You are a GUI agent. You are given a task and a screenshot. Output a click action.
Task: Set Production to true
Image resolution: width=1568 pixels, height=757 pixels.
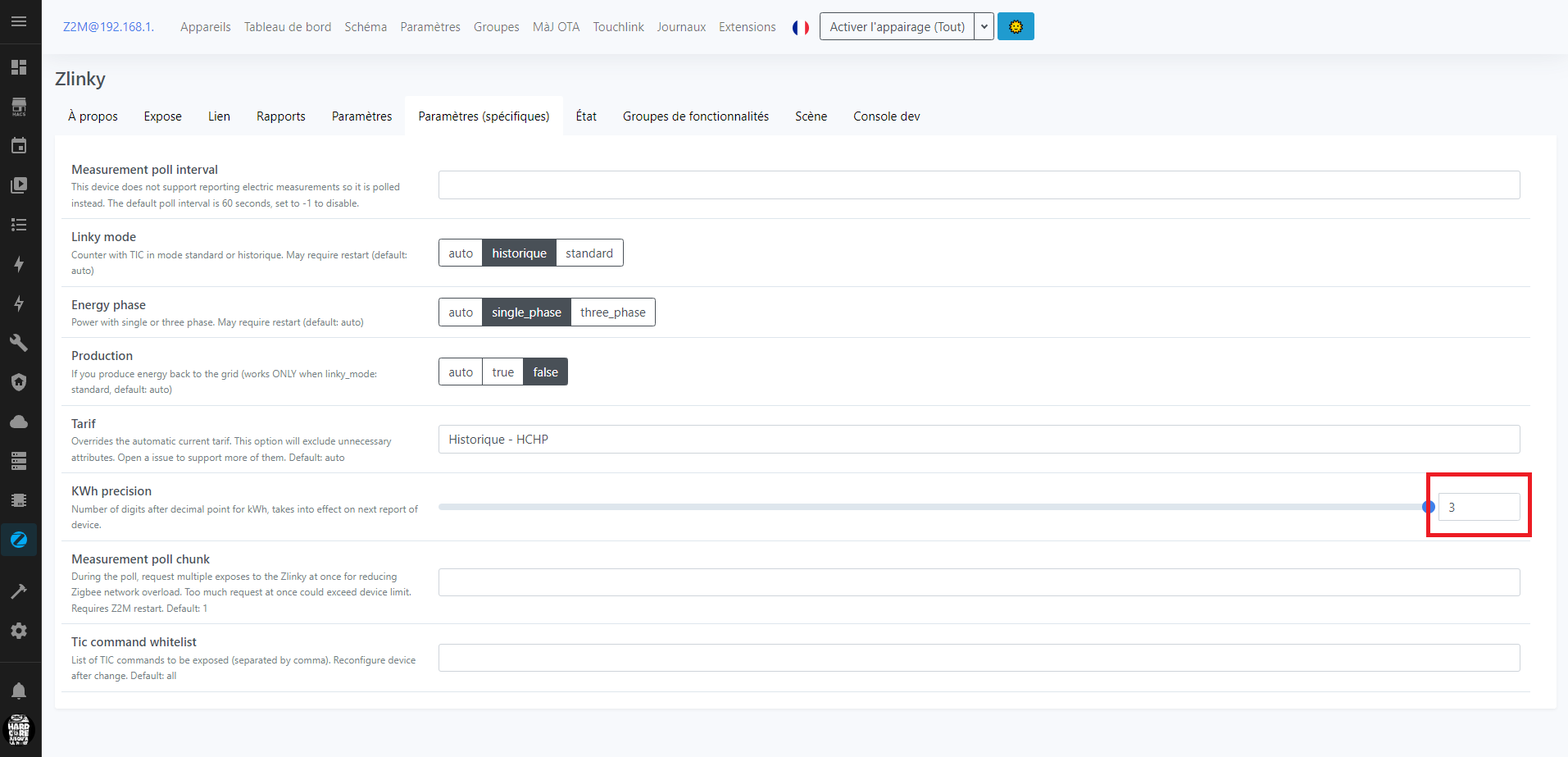(503, 372)
